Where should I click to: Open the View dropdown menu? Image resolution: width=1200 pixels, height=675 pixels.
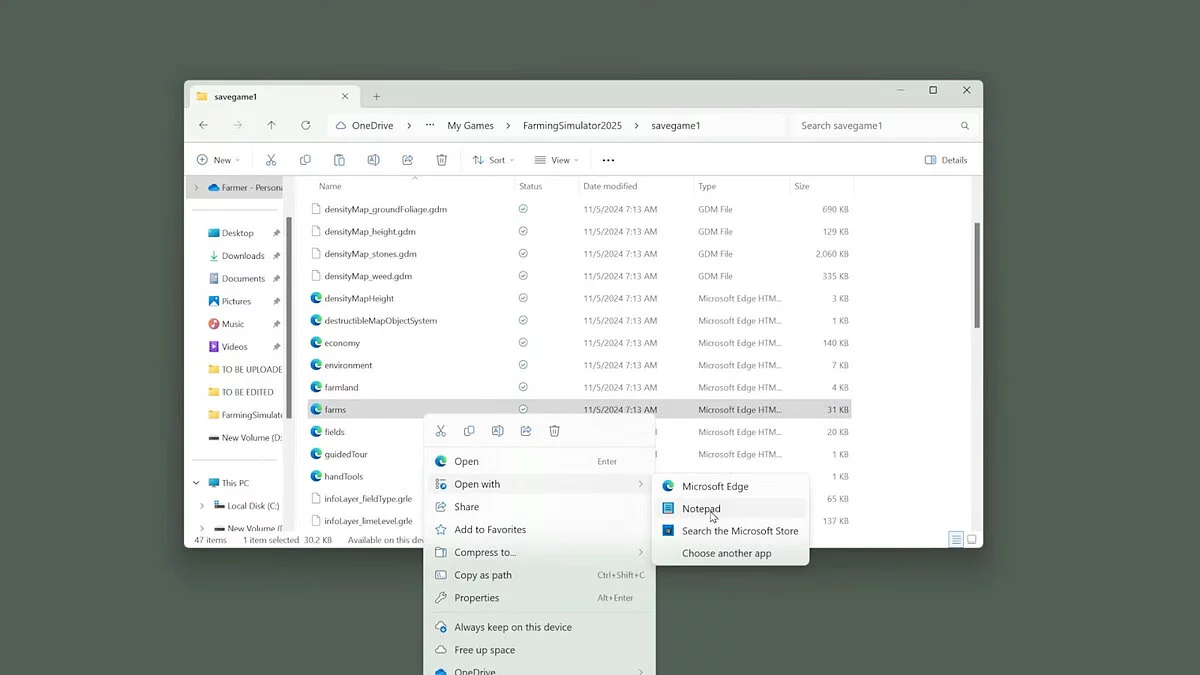click(556, 160)
